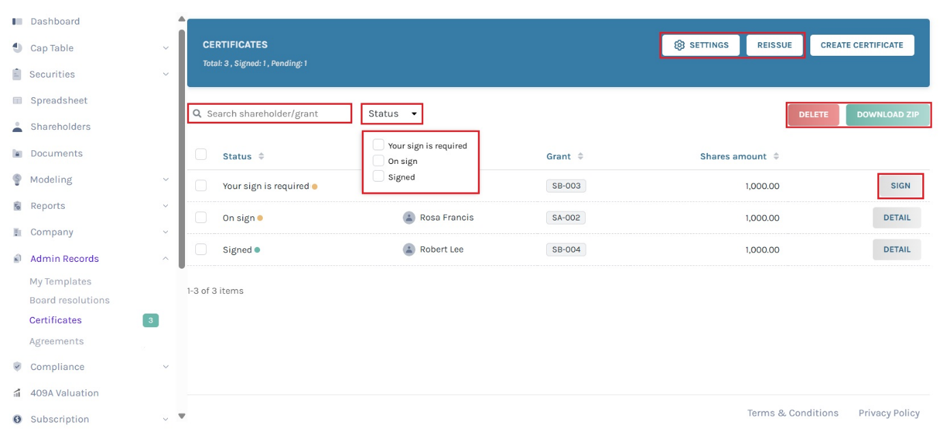Viewport: 940px width, 436px height.
Task: Open Certificates submenu item
Action: pos(56,320)
